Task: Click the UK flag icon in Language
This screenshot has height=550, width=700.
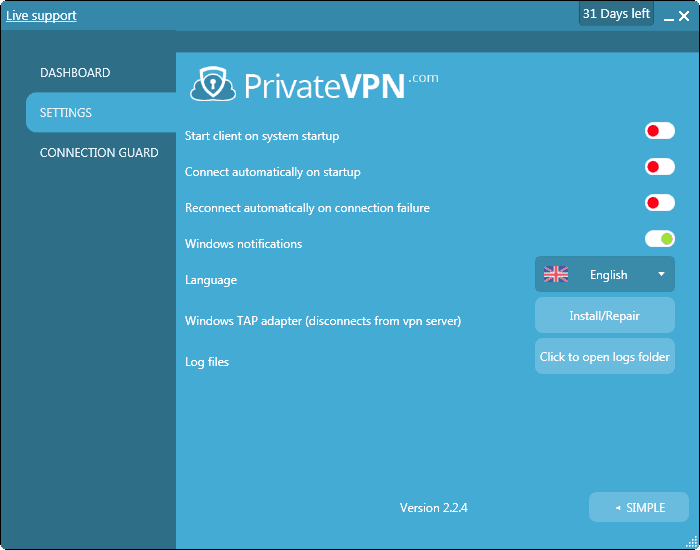Action: (x=556, y=274)
